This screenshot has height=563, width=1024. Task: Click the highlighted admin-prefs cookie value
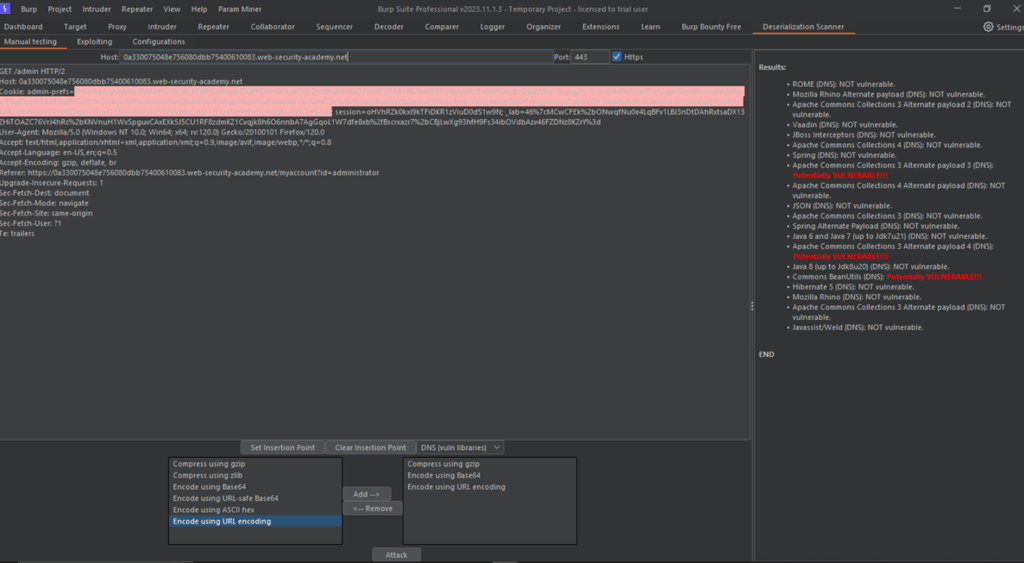point(408,101)
